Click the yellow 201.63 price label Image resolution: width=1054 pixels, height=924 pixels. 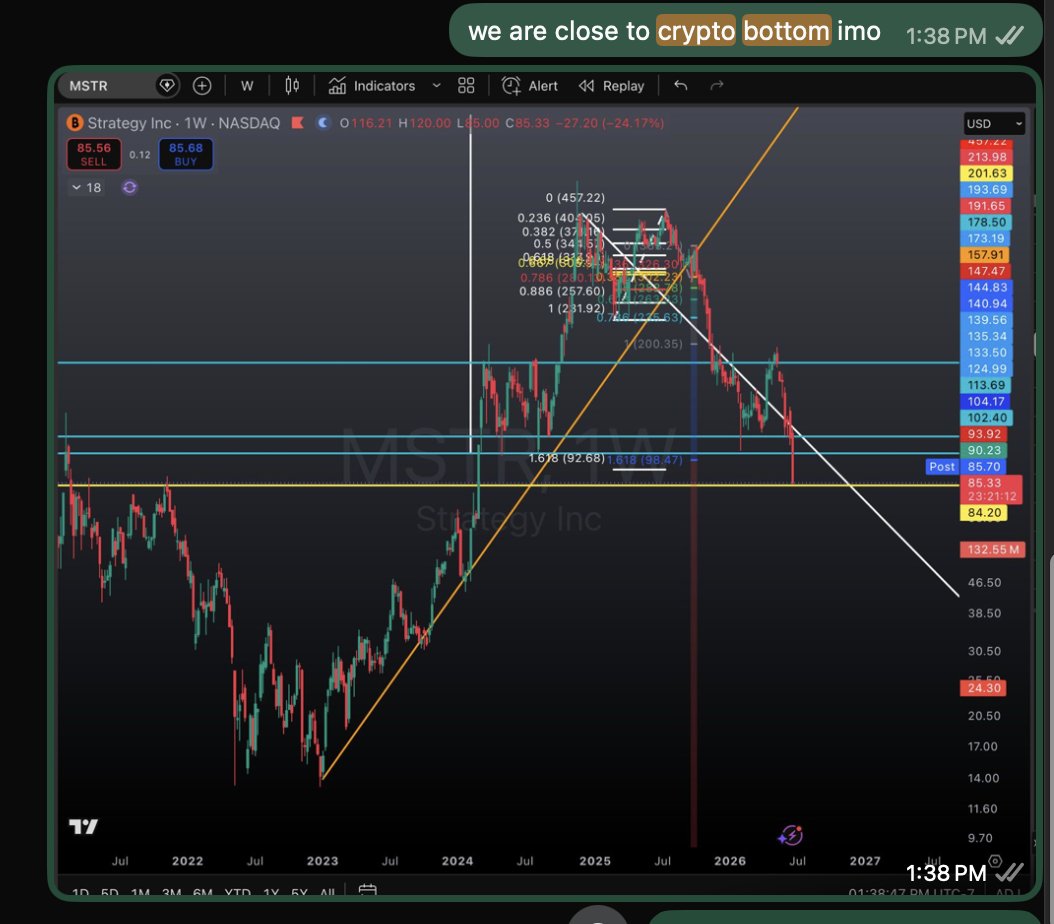pyautogui.click(x=986, y=173)
